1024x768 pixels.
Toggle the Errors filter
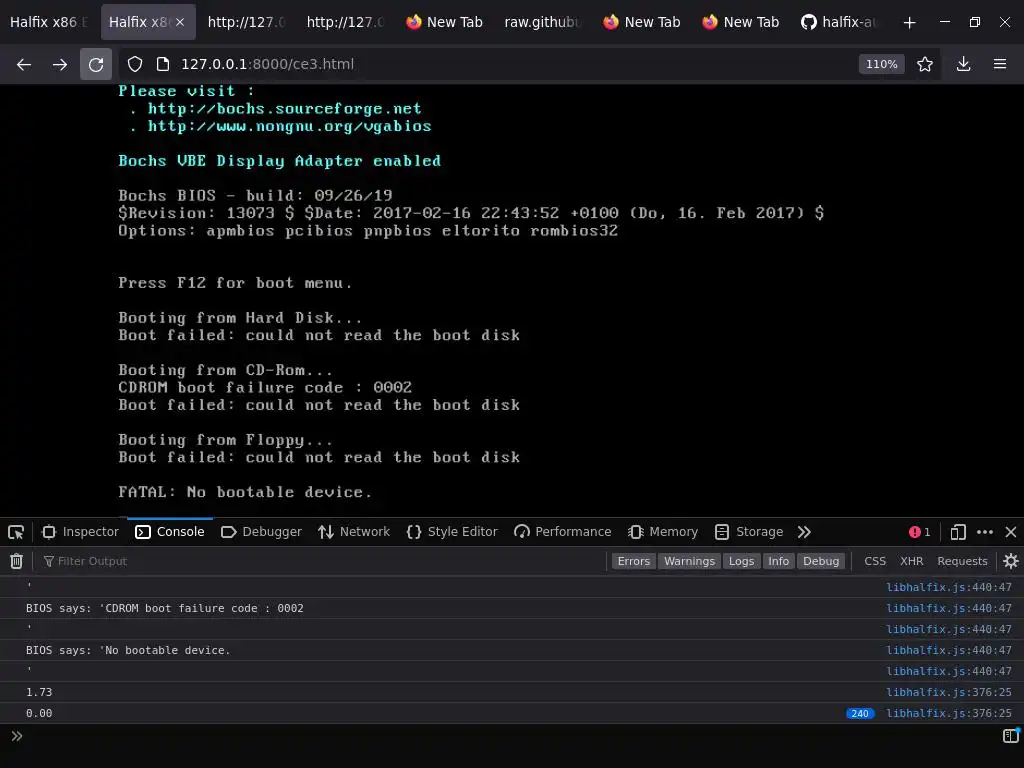pos(633,561)
